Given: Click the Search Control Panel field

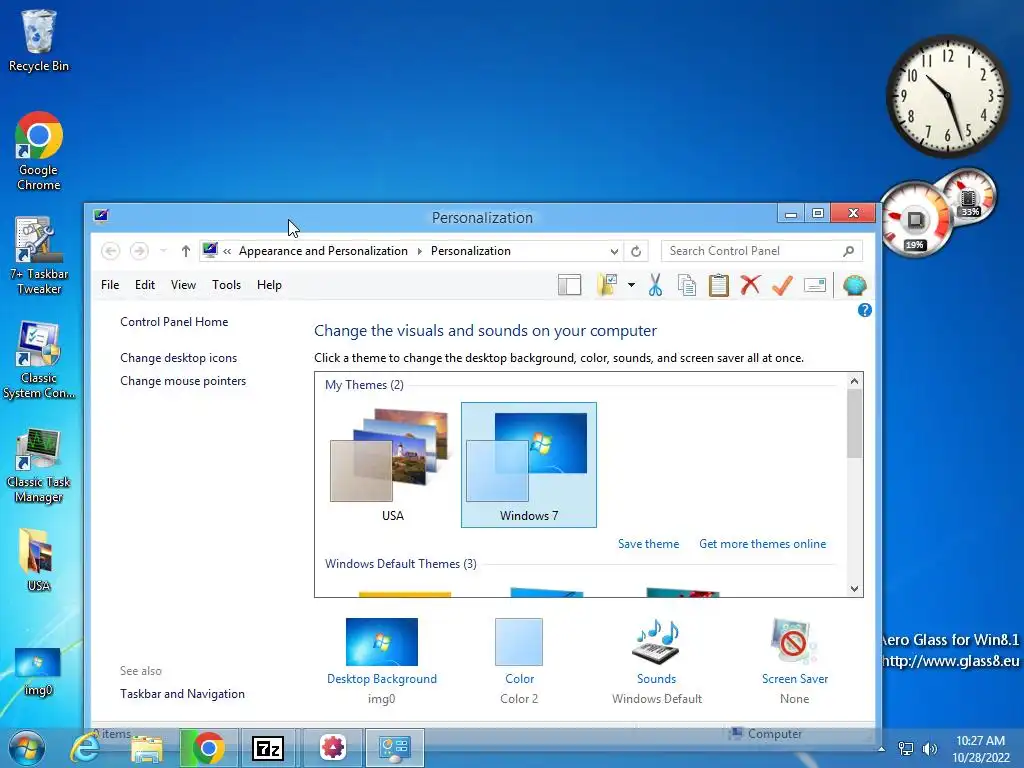Looking at the screenshot, I should [x=761, y=251].
